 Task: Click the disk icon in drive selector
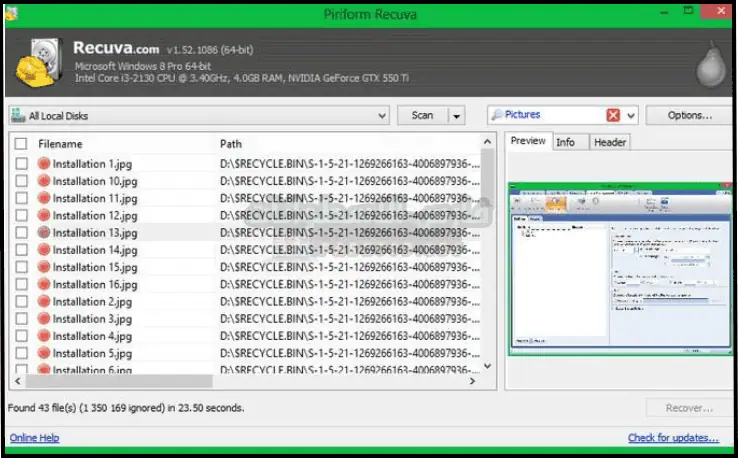pos(19,116)
